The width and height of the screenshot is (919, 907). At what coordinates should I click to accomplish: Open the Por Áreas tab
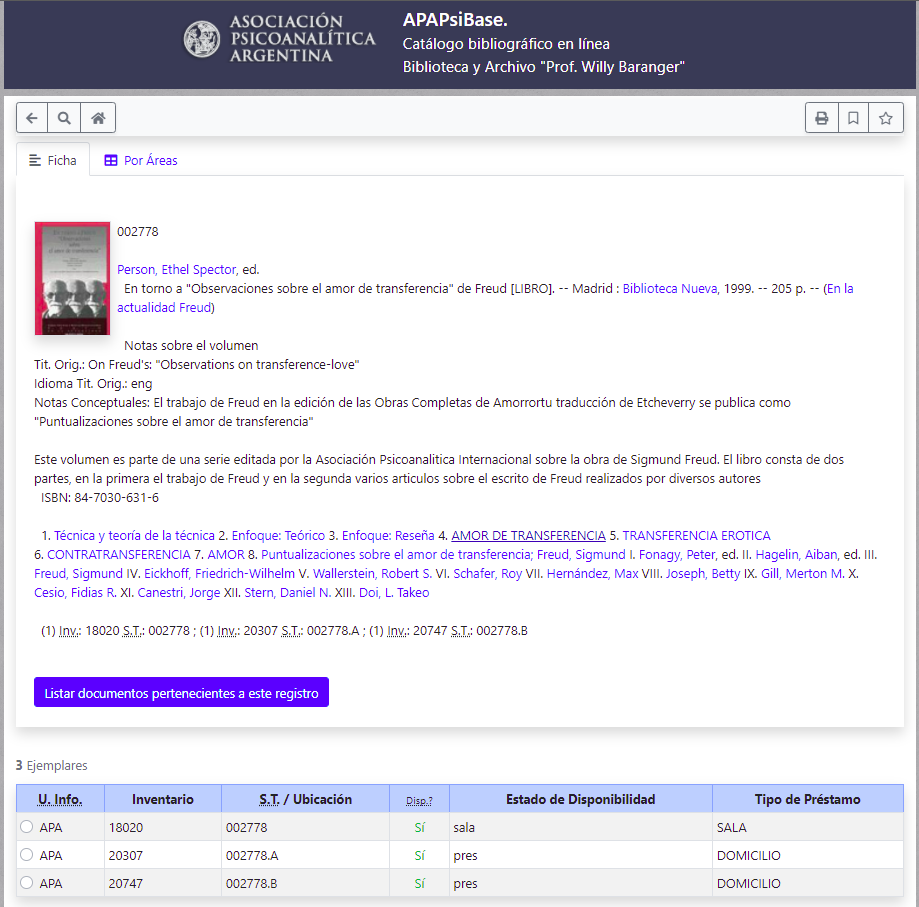coord(141,160)
